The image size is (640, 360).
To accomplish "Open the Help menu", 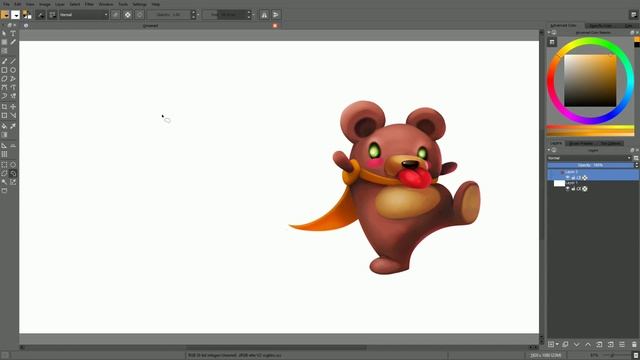I will (x=156, y=4).
